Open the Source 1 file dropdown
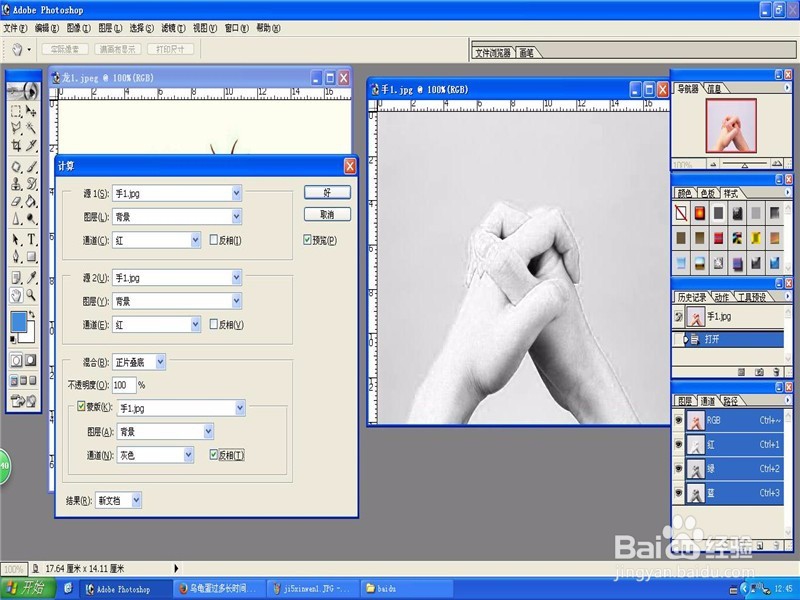The width and height of the screenshot is (800, 600). tap(236, 193)
